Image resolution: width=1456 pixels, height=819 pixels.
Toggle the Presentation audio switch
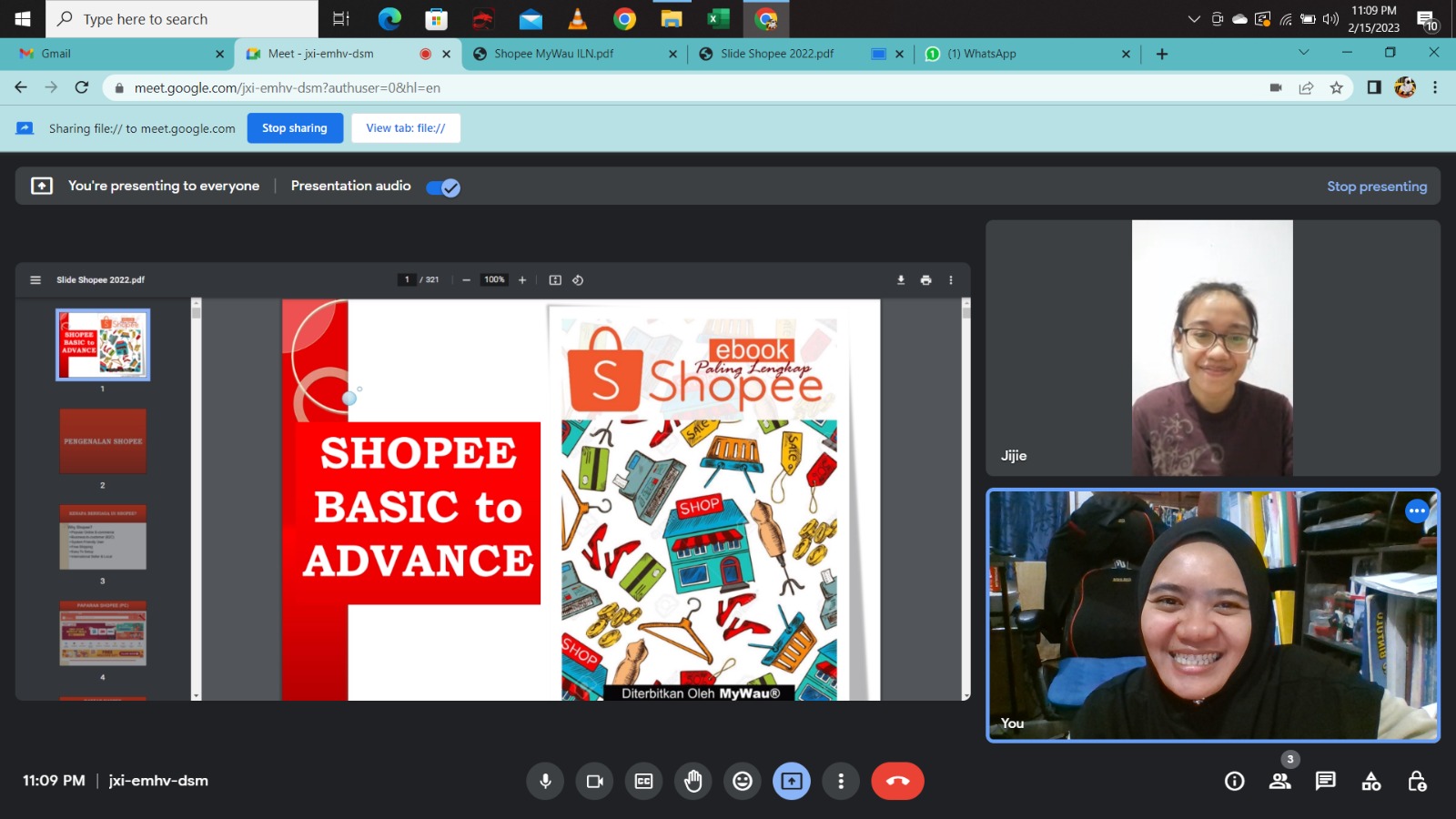click(x=443, y=187)
